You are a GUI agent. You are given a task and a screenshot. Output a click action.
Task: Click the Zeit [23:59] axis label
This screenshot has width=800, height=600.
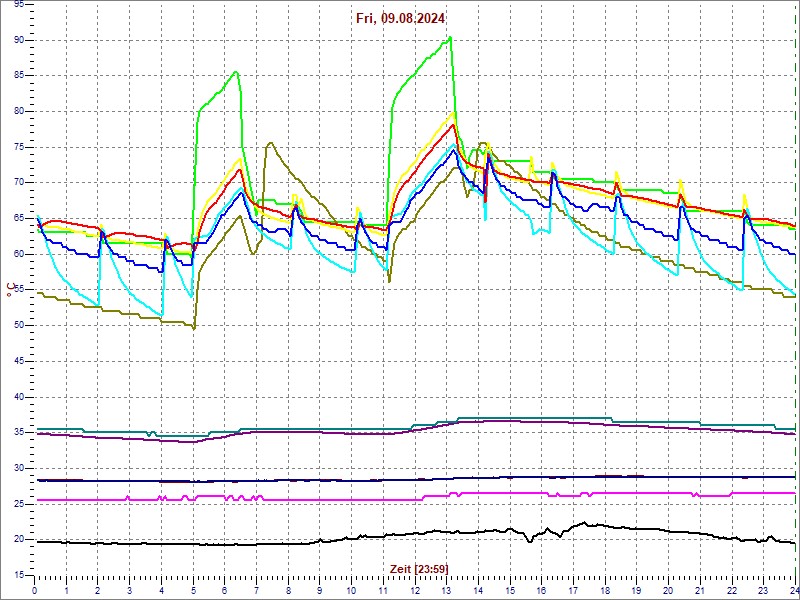(x=419, y=569)
